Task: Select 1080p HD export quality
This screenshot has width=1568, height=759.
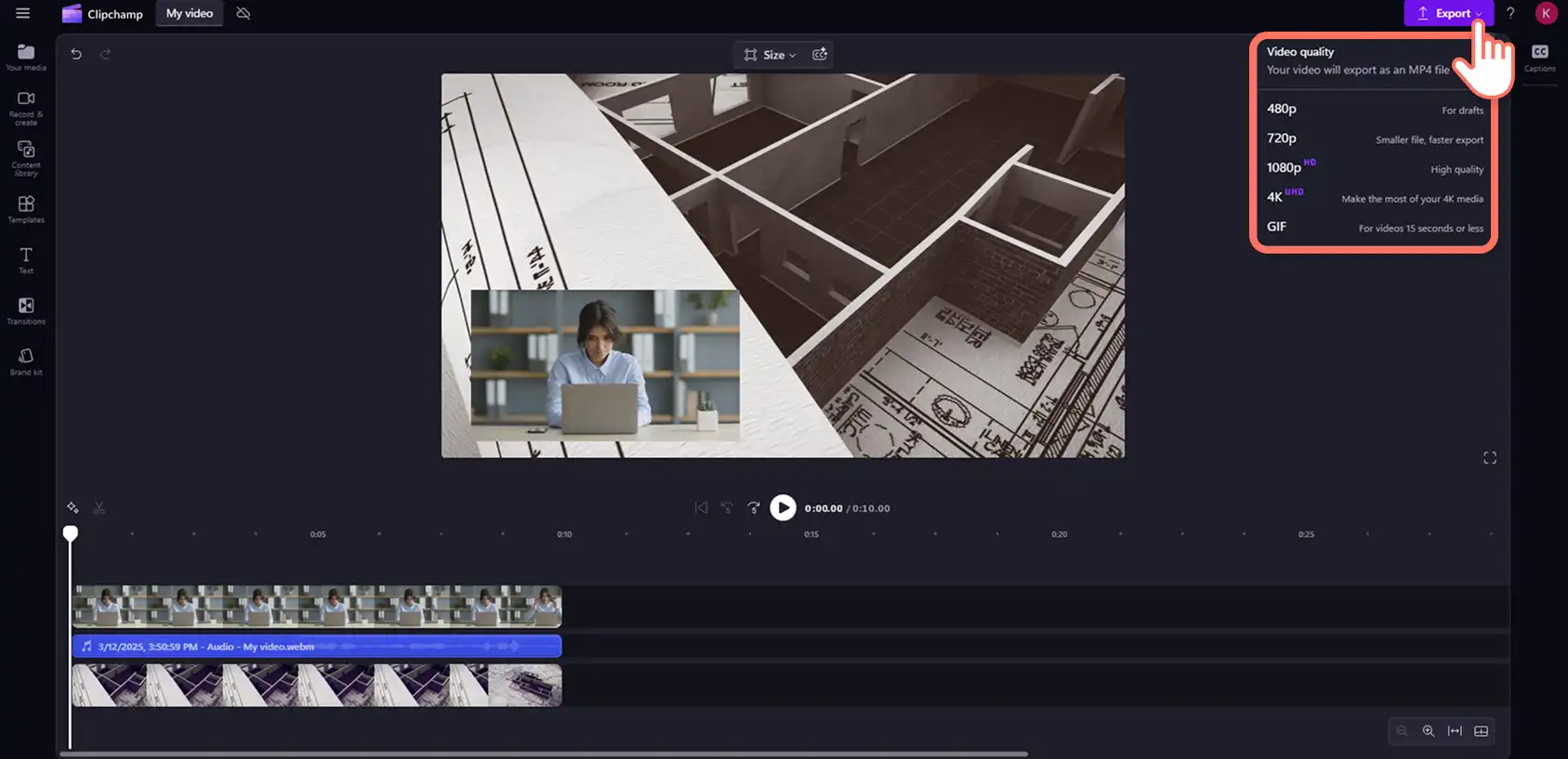Action: [x=1375, y=168]
